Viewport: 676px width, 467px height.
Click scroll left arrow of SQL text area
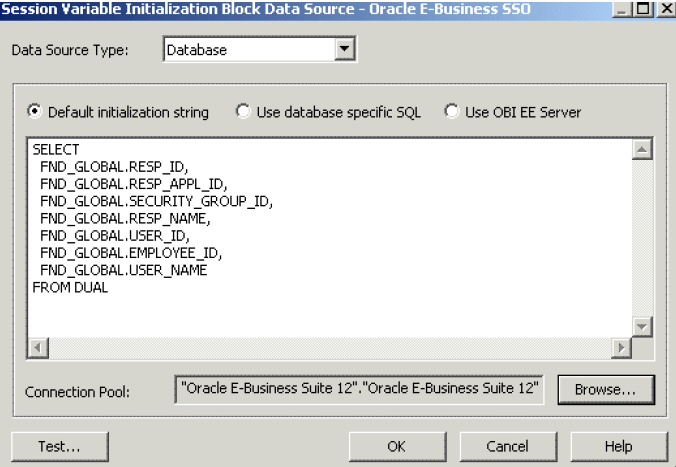point(38,348)
